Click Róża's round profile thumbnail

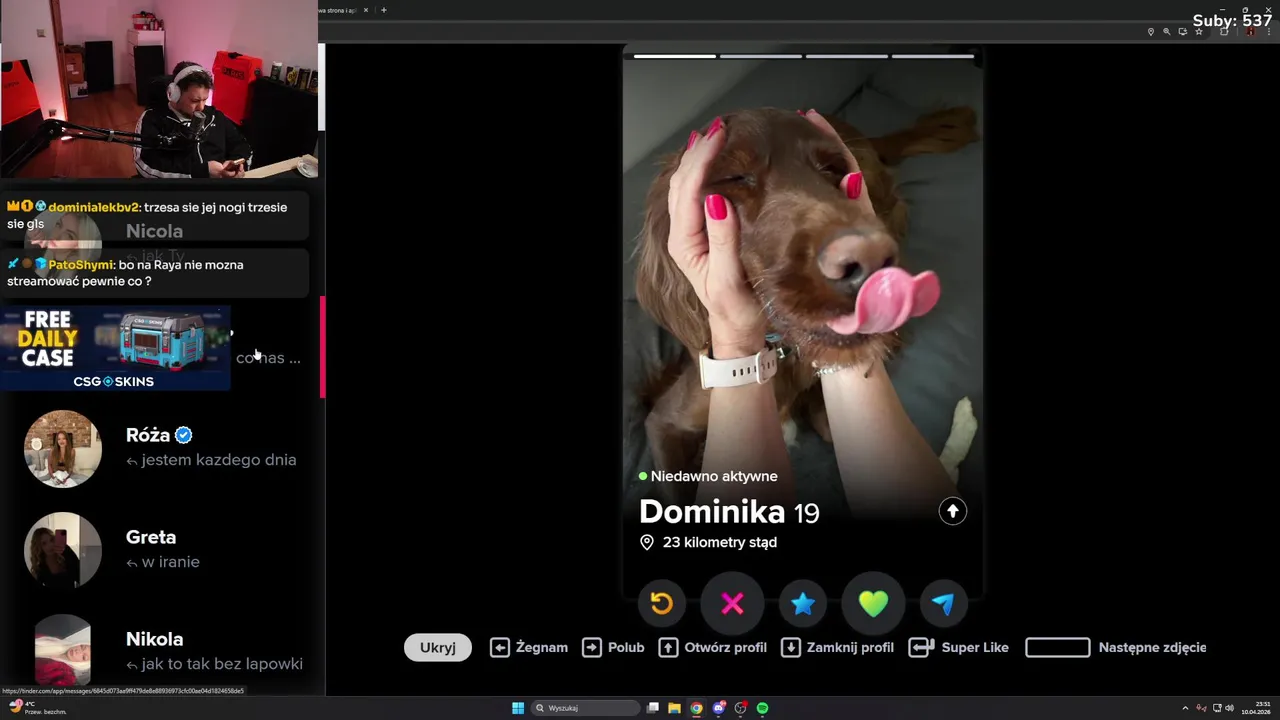[63, 449]
